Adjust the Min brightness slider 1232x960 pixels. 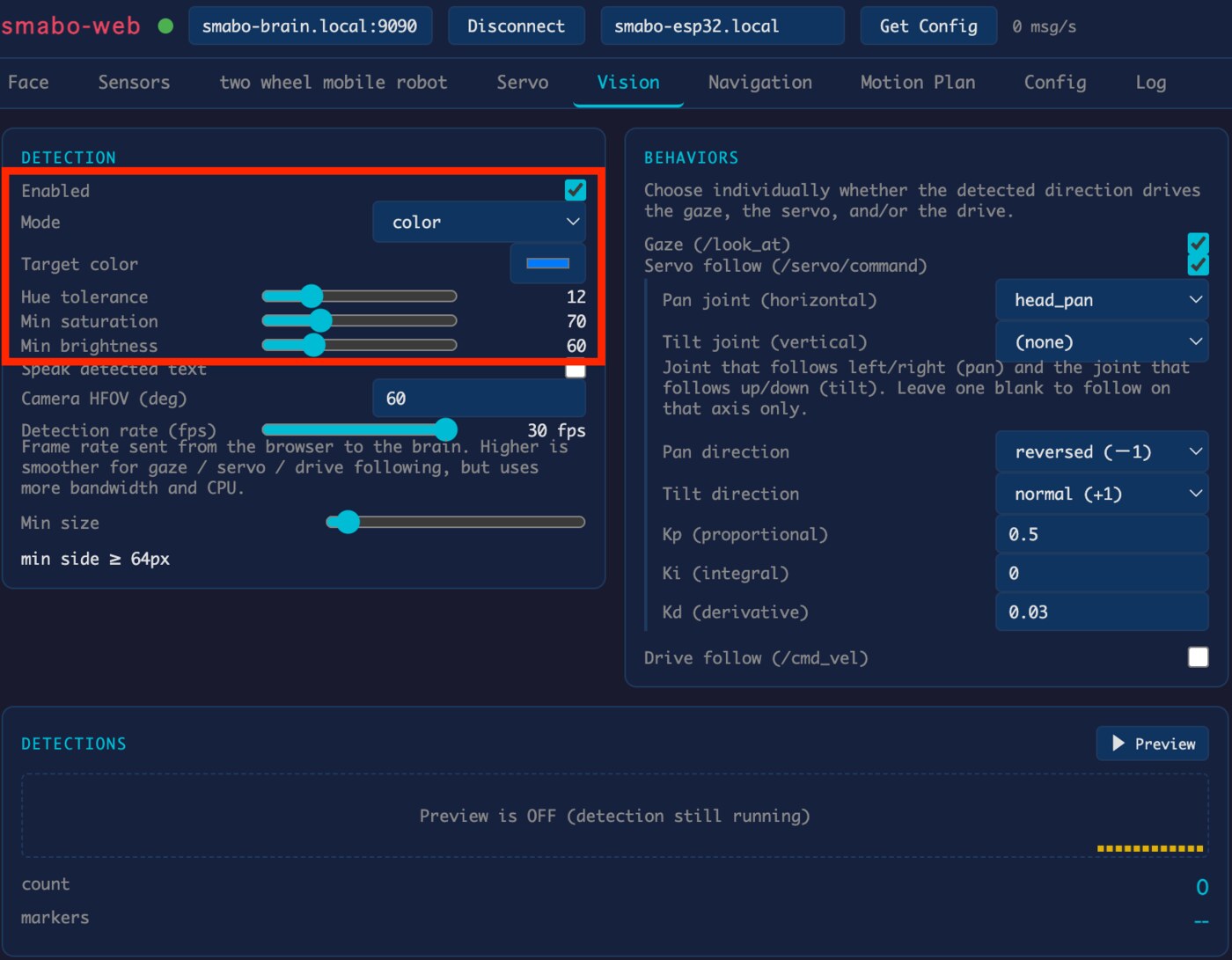pos(359,345)
